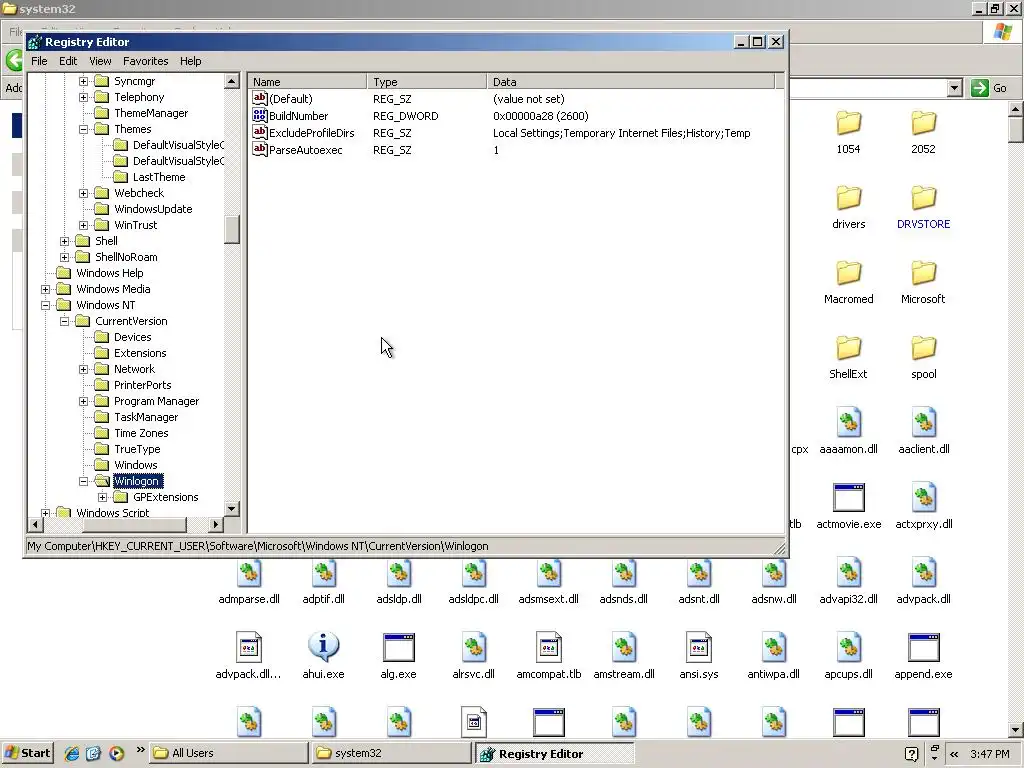Image resolution: width=1024 pixels, height=768 pixels.
Task: Select the BuildNumber DWORD value icon
Action: click(260, 116)
